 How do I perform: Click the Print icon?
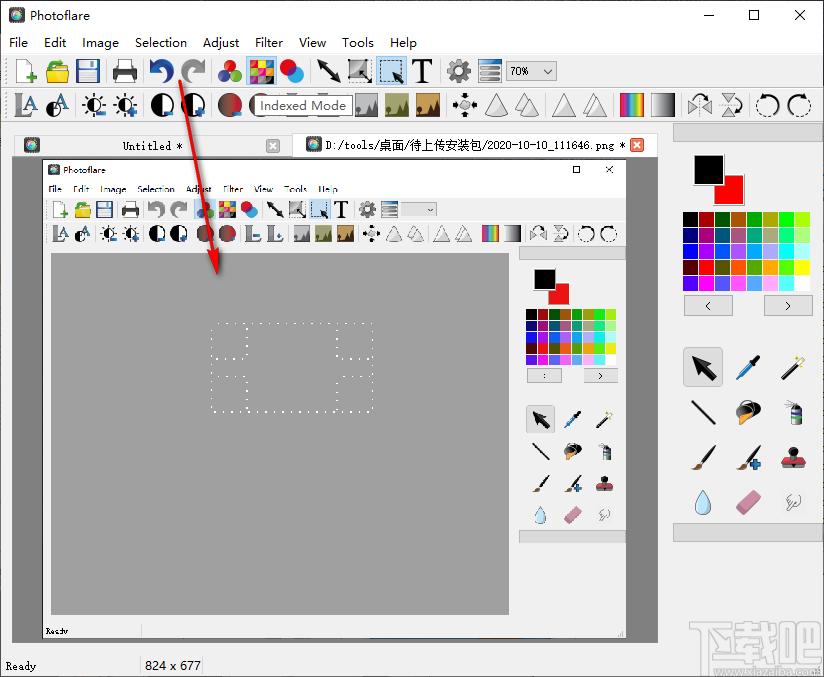(125, 71)
